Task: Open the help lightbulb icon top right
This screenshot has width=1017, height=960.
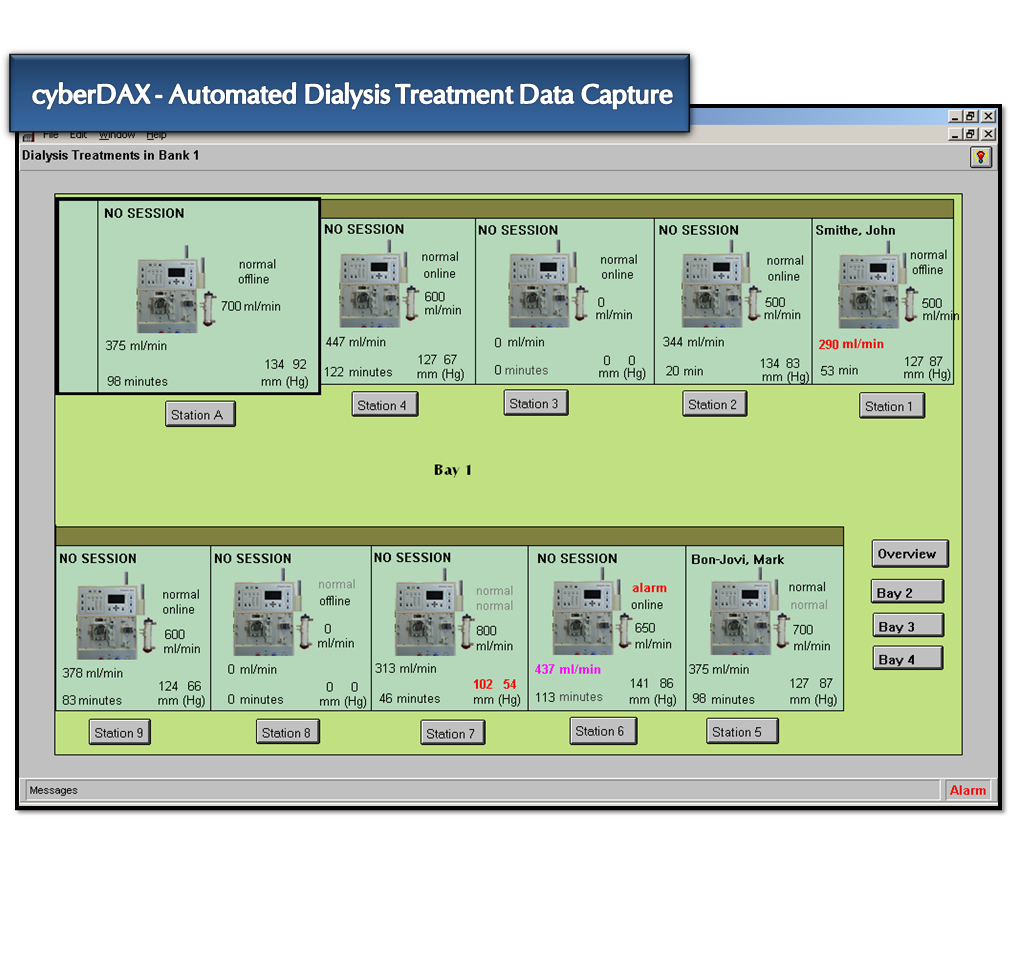Action: 980,157
